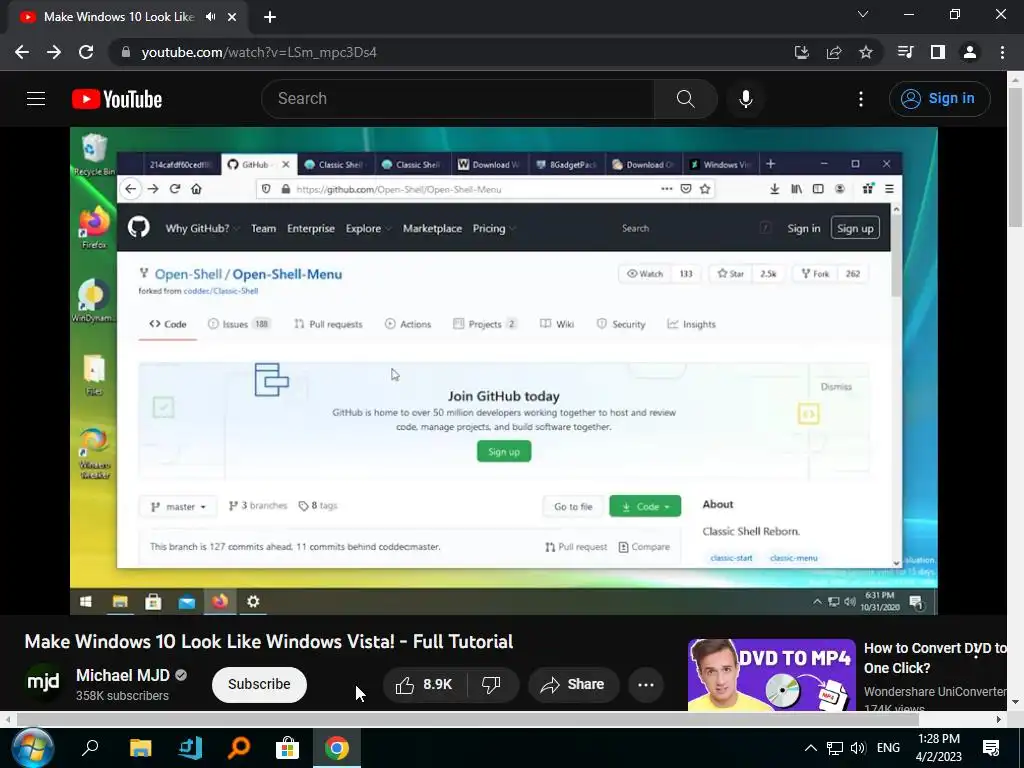Click the vertical page scrollbar thumb
Image resolution: width=1024 pixels, height=768 pixels.
pos(1015,157)
